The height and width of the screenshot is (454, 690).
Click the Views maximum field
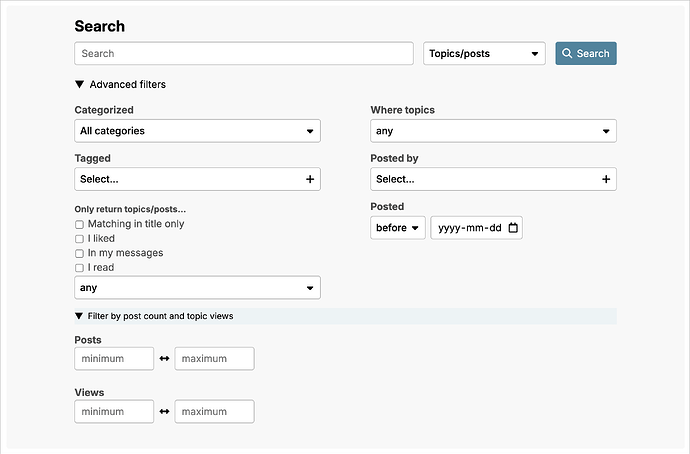pos(214,411)
